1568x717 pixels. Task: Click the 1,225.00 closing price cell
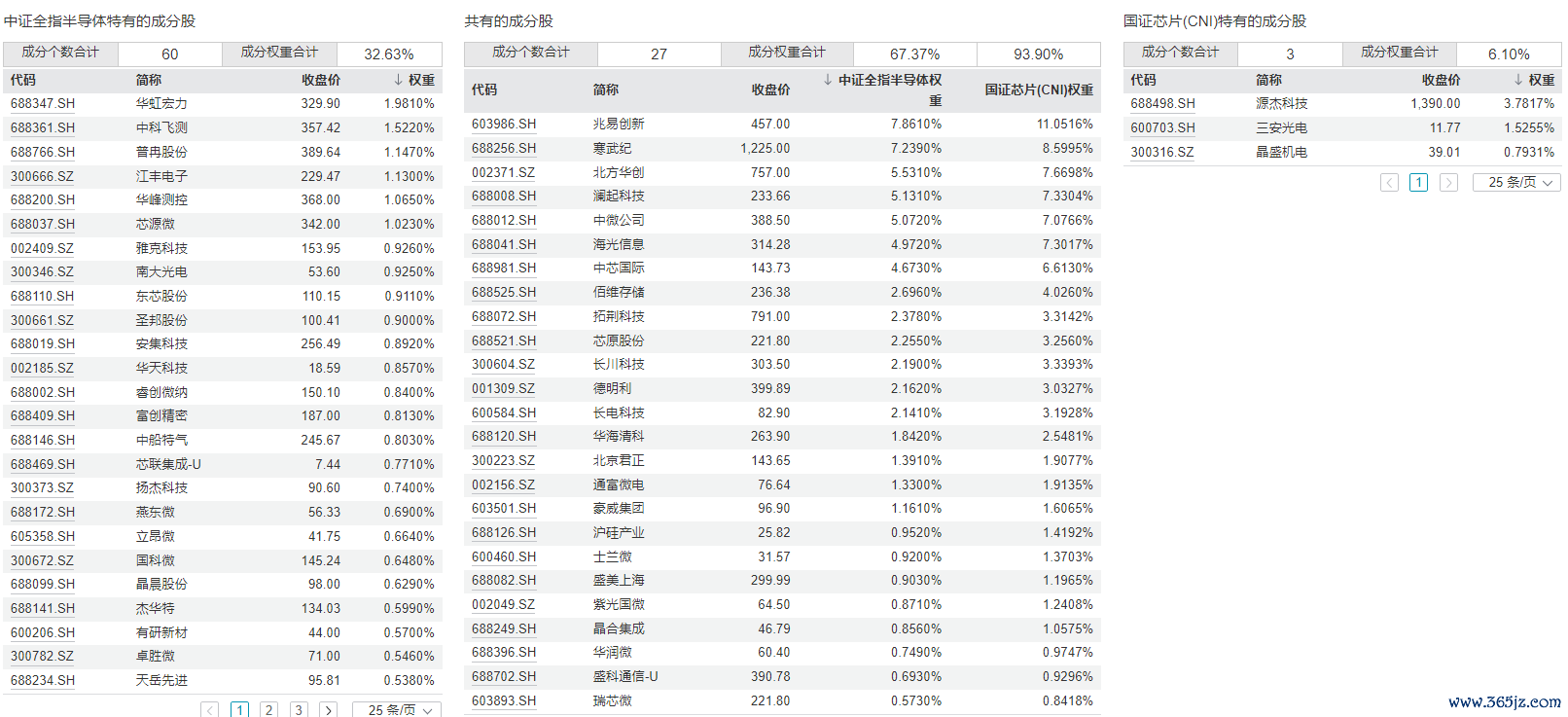[x=766, y=148]
